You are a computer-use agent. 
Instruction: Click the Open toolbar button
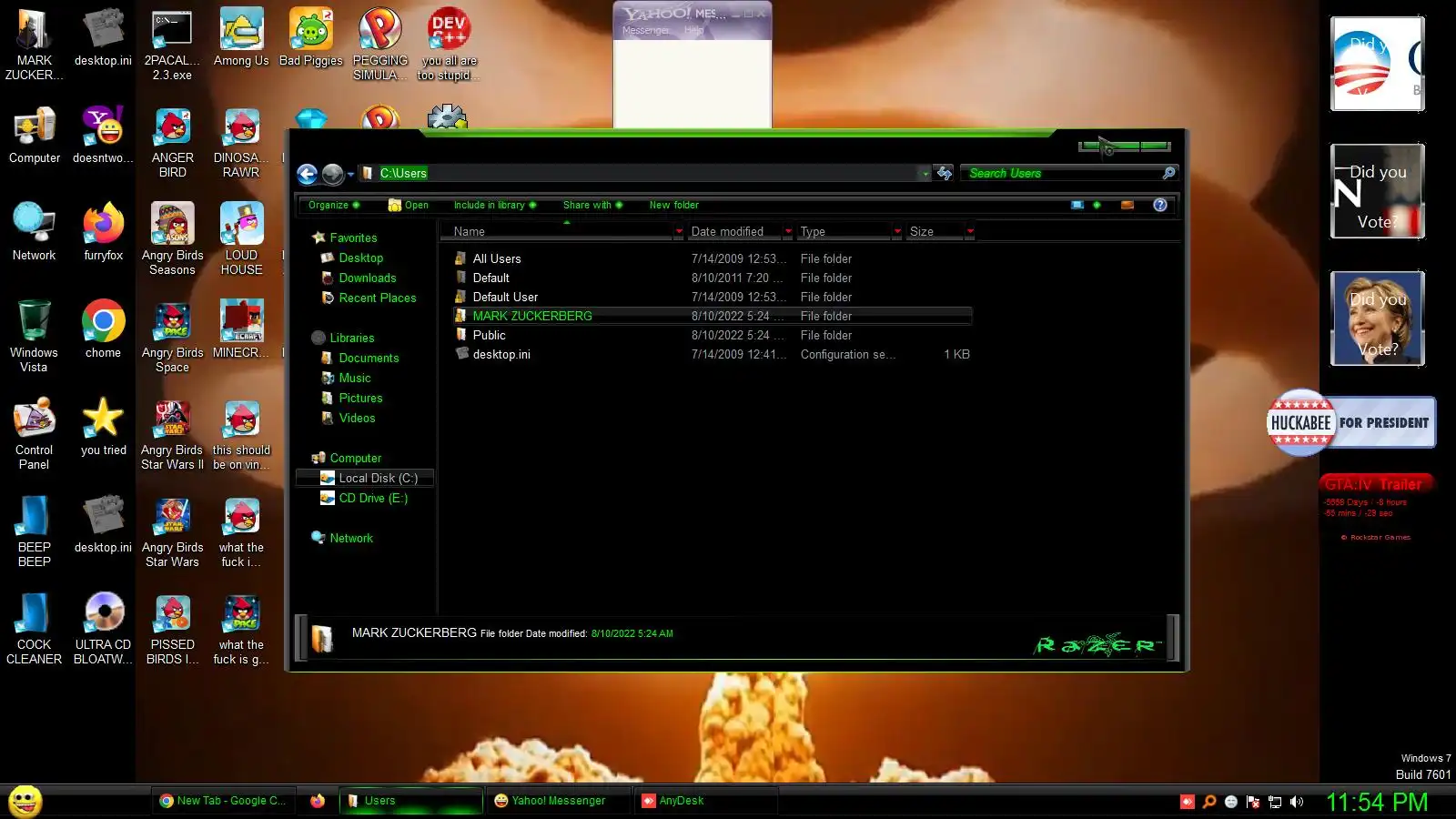[408, 205]
